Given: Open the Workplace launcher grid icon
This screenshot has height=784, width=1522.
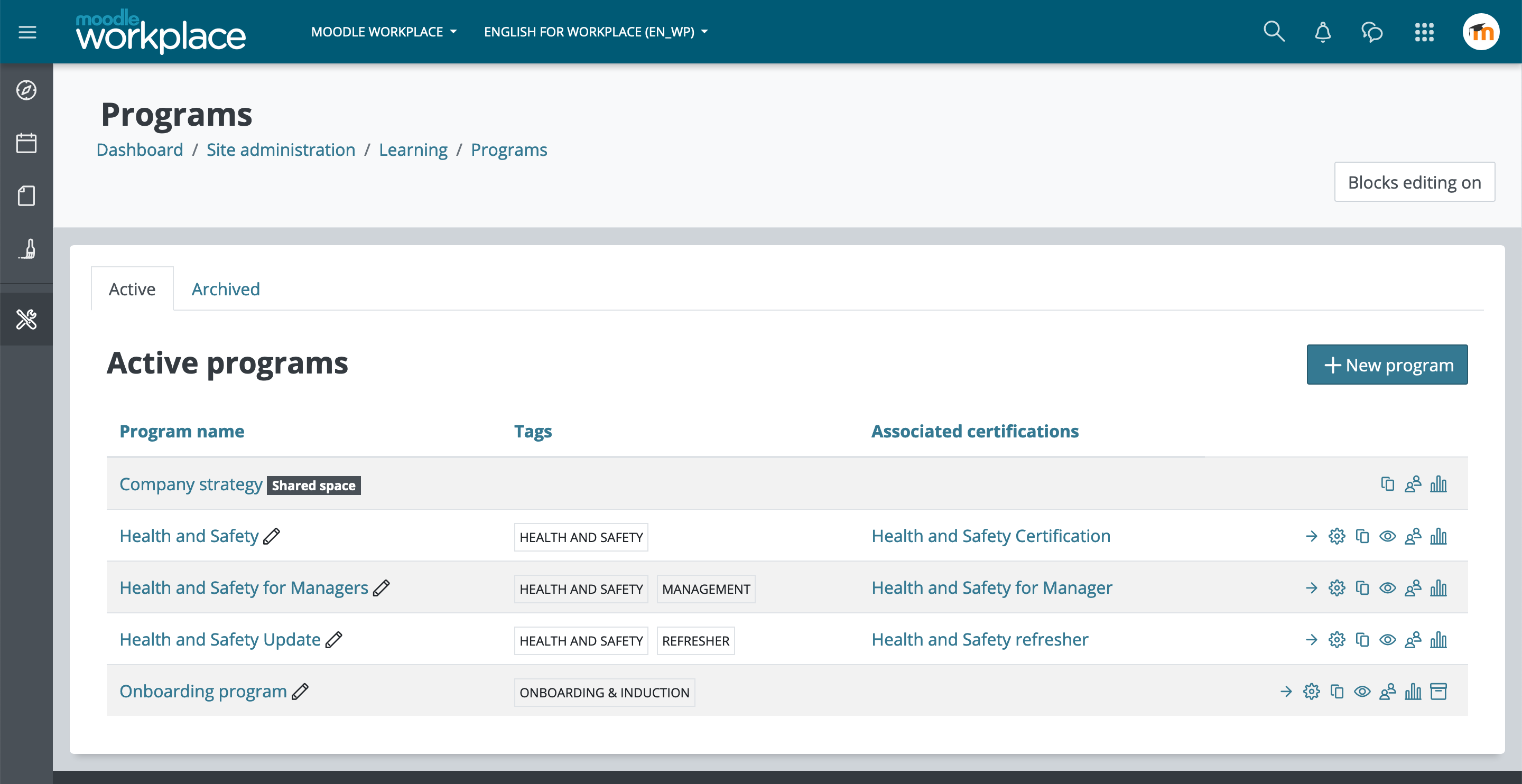Looking at the screenshot, I should [1424, 32].
